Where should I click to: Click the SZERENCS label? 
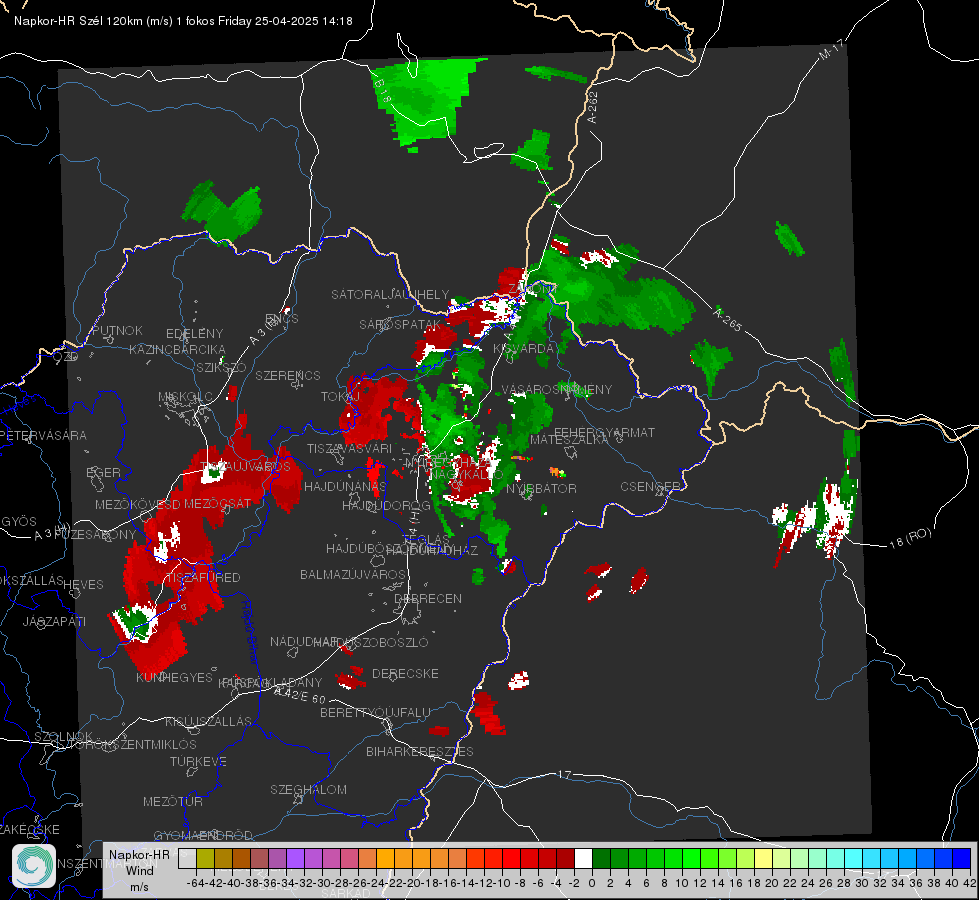click(288, 375)
